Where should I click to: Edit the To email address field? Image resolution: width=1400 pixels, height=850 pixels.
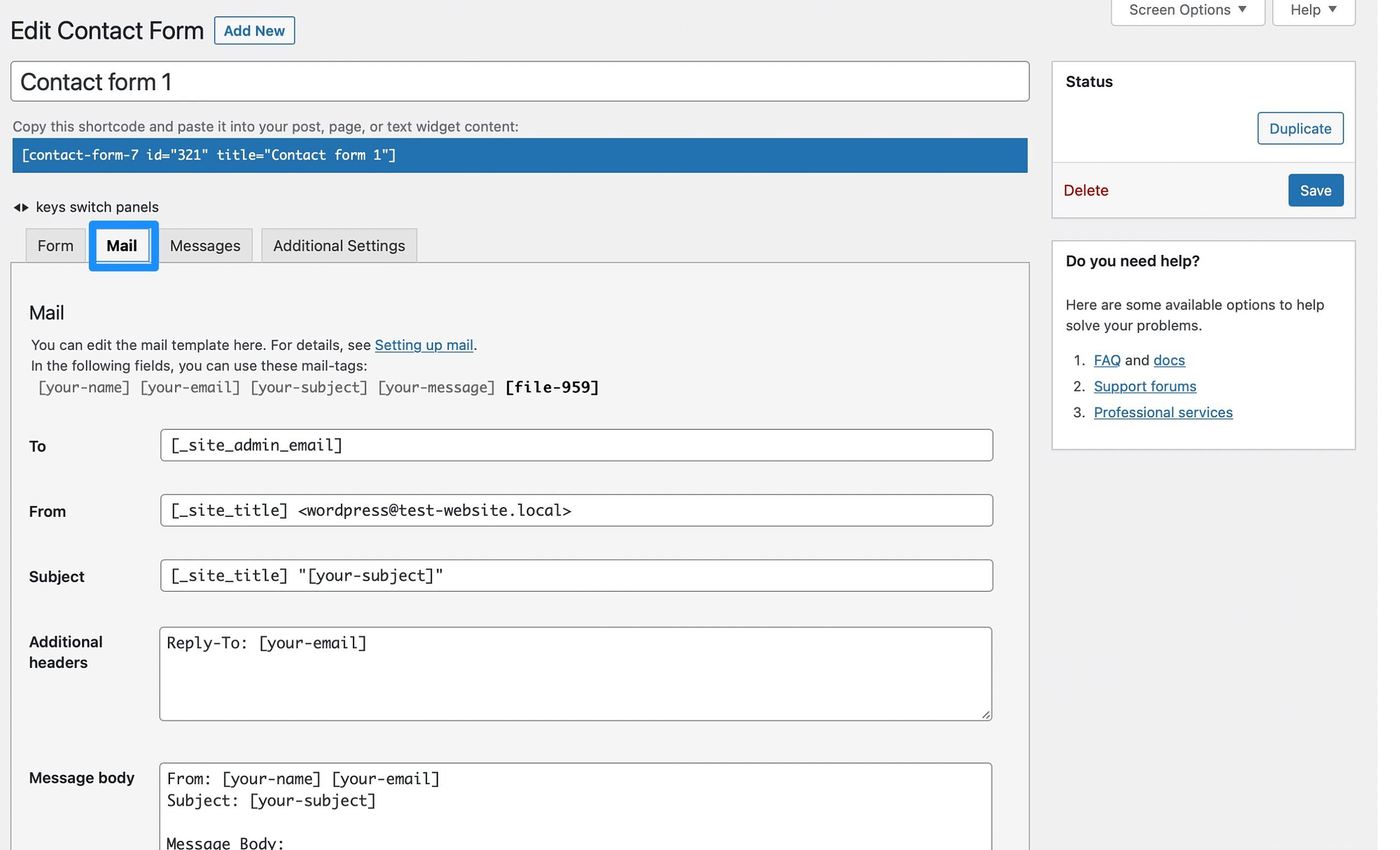point(576,445)
